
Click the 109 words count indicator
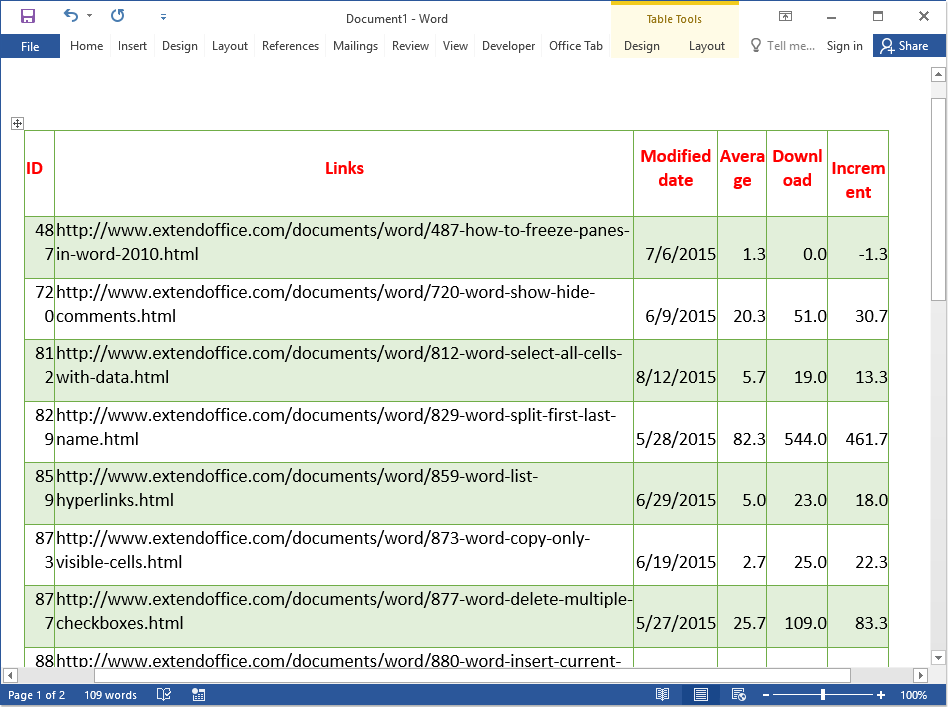[110, 695]
